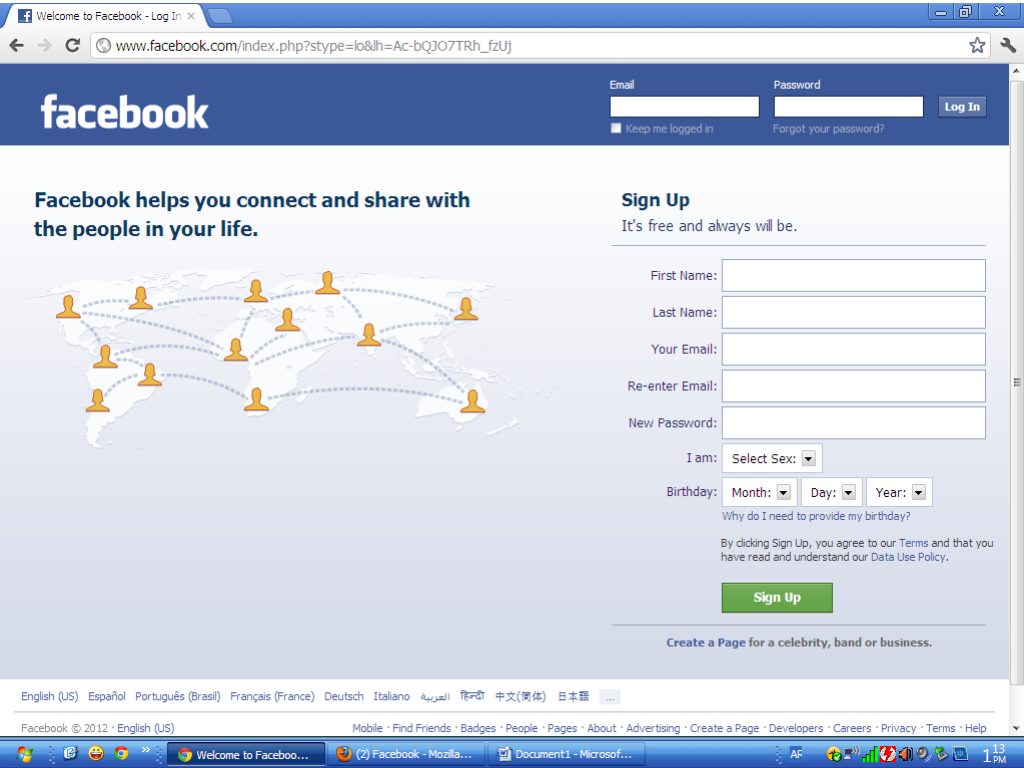Screen dimensions: 1024x768
Task: Switch to Welcome to Facebook taskbar item
Action: pos(246,754)
